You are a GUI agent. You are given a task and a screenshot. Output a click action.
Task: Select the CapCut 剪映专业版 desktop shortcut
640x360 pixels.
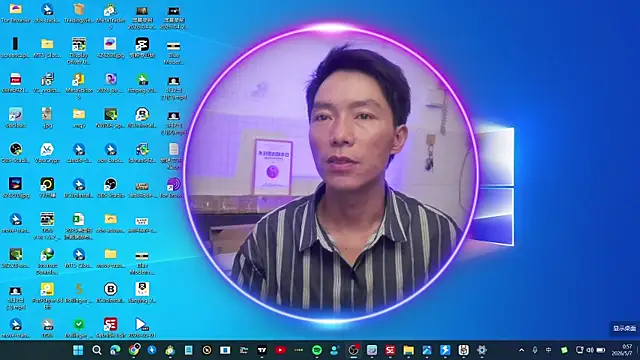pyautogui.click(x=142, y=48)
